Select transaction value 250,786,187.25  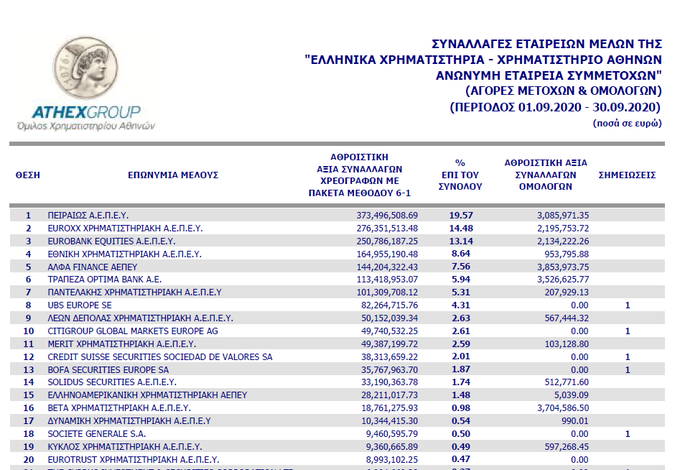pyautogui.click(x=387, y=242)
